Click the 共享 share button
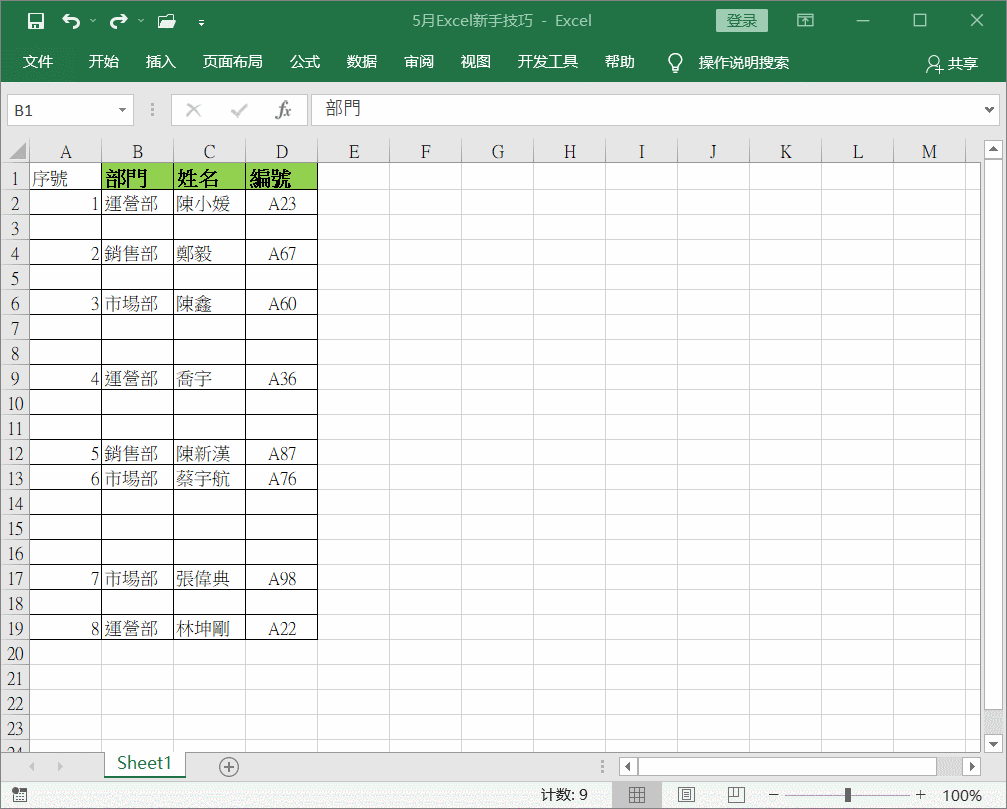1007x809 pixels. tap(952, 63)
